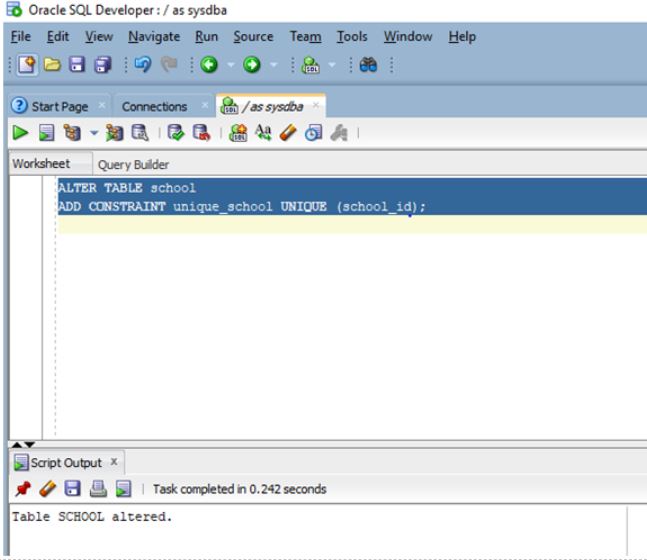The width and height of the screenshot is (647, 560).
Task: Clear script output with the eraser icon
Action: point(47,489)
